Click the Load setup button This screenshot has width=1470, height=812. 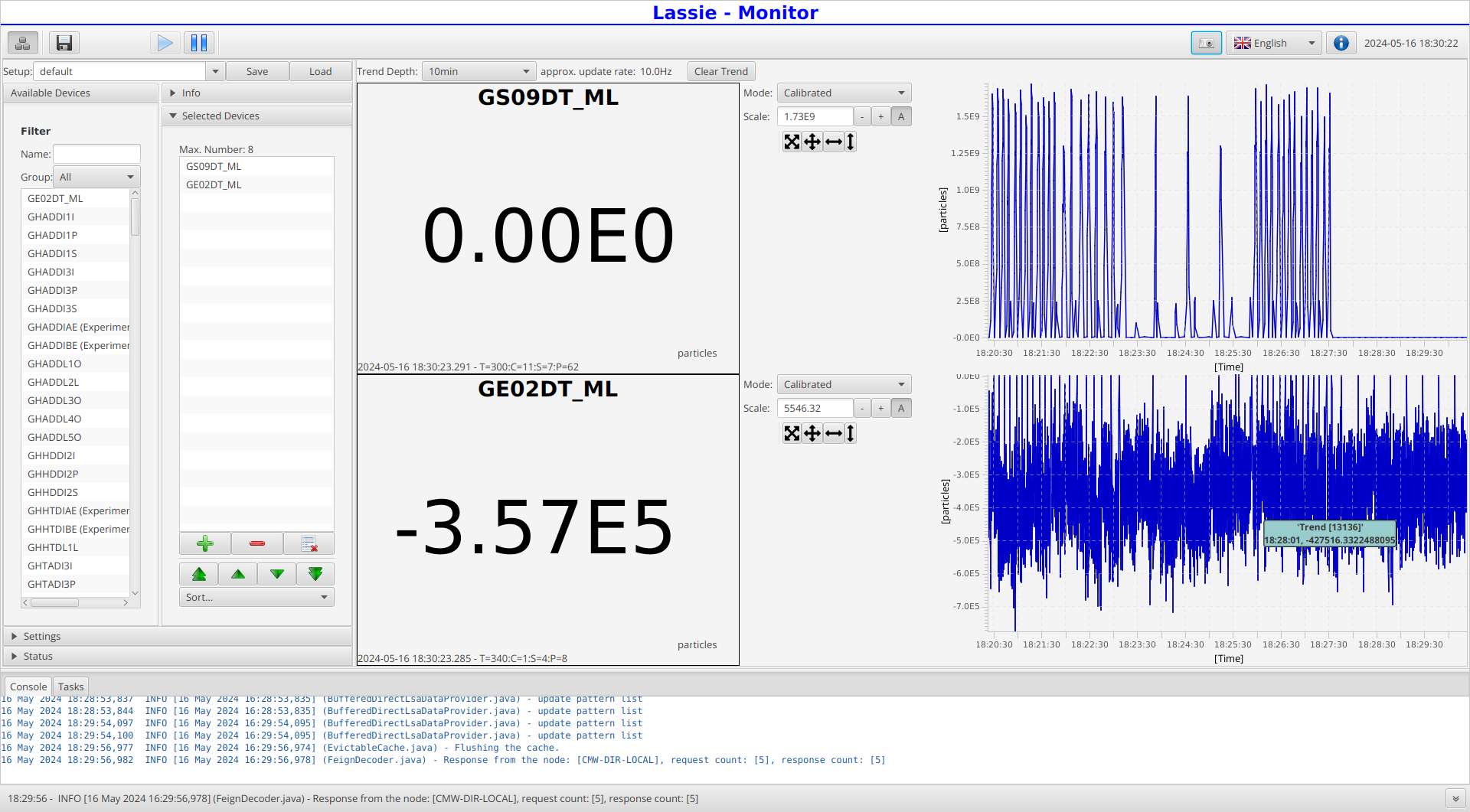tap(320, 71)
